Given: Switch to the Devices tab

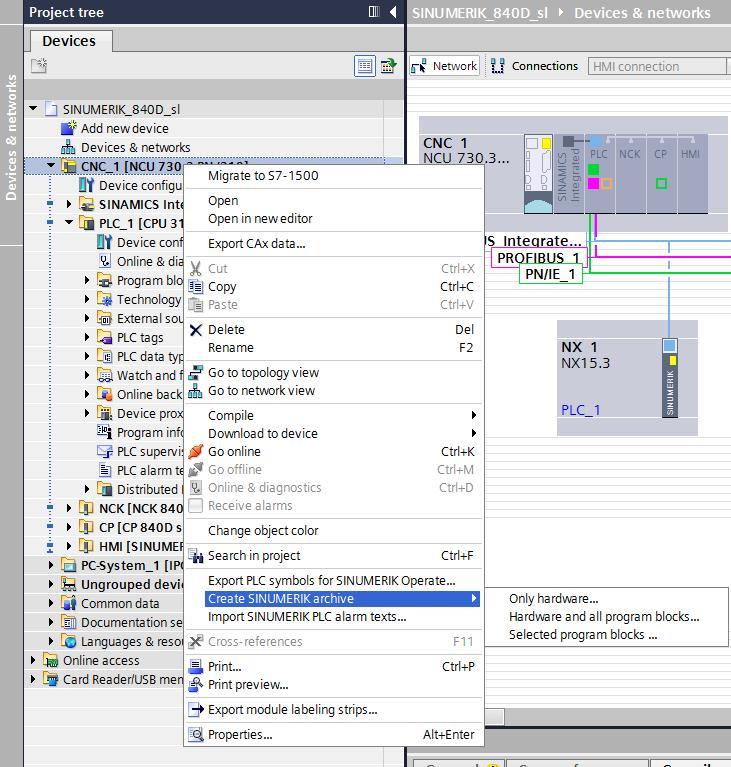Looking at the screenshot, I should click(69, 41).
